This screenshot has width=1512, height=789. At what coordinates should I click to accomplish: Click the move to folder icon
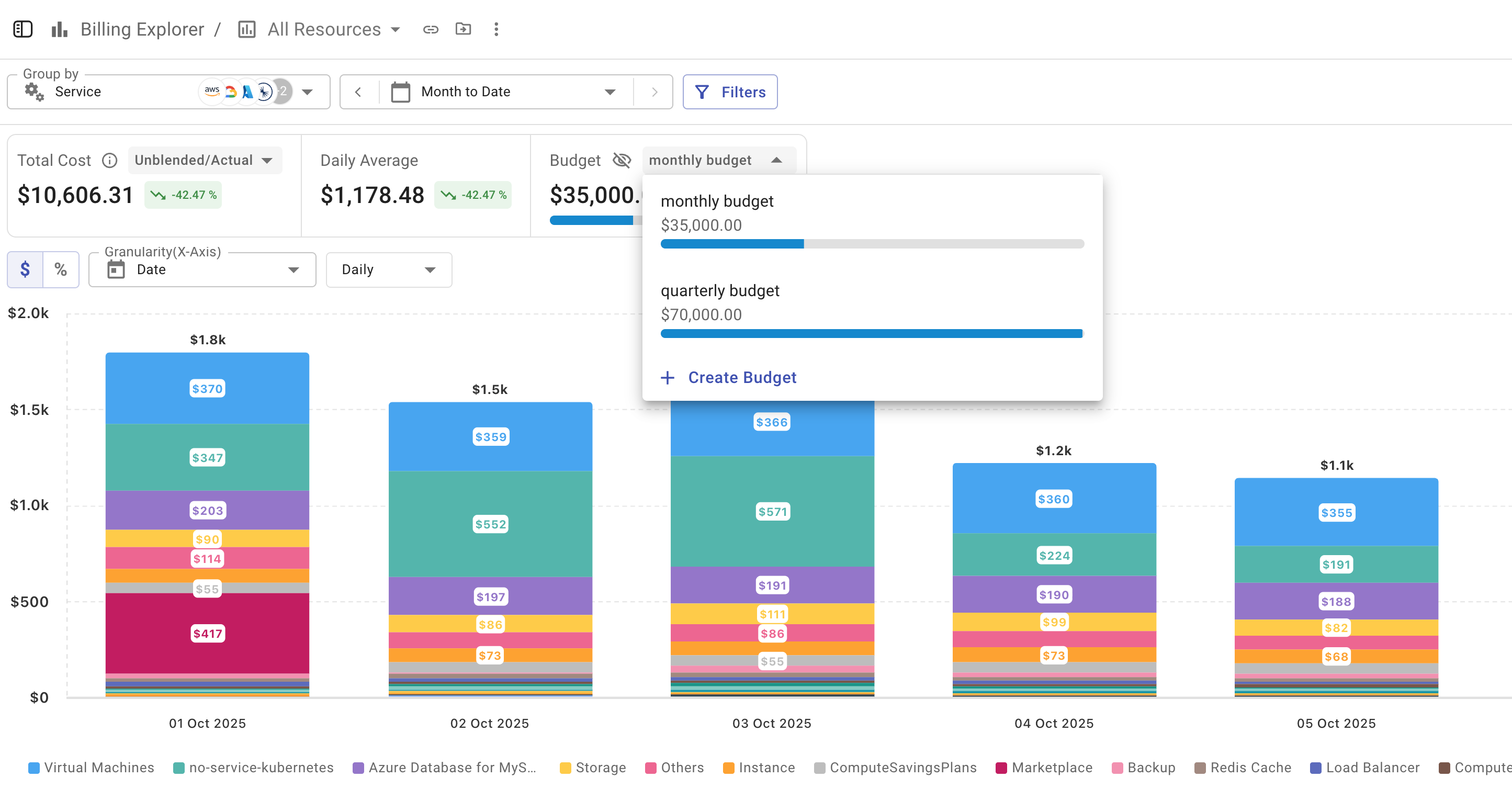click(x=463, y=29)
